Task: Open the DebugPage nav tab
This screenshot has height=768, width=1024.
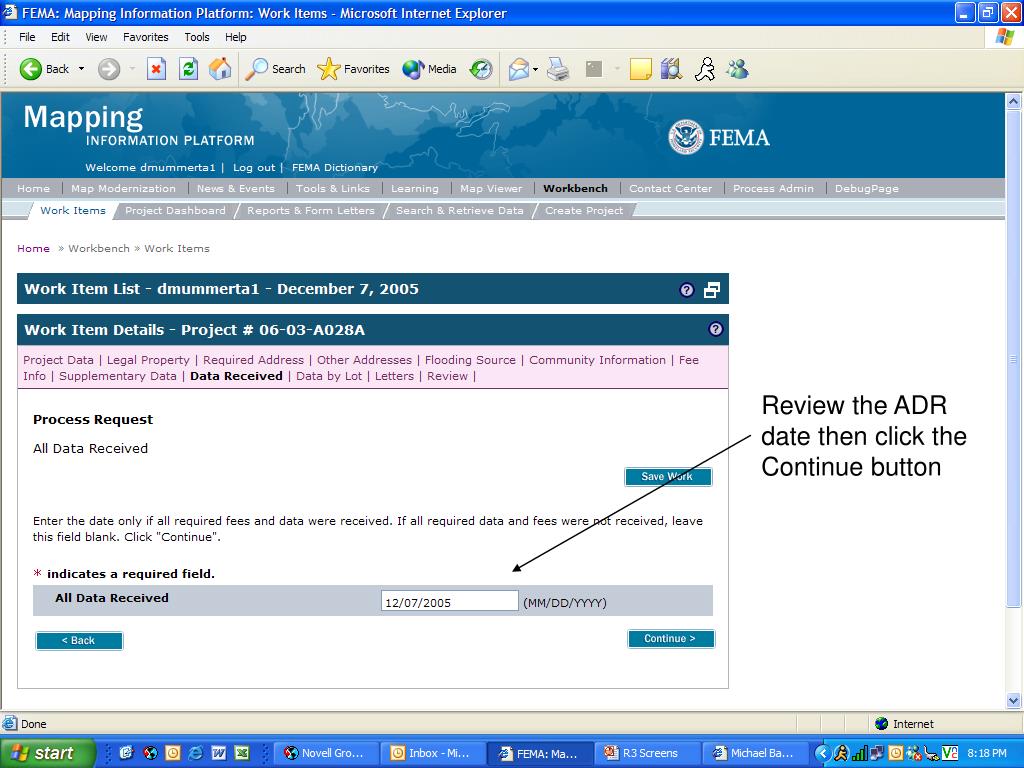Action: (x=867, y=188)
